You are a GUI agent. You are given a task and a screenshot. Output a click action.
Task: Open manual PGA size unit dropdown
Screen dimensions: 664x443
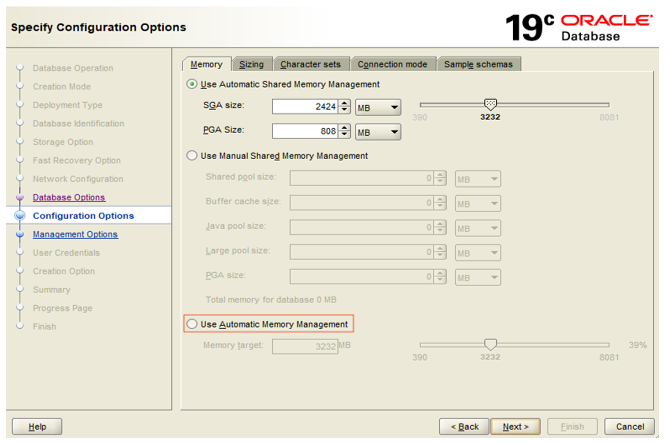tap(478, 277)
